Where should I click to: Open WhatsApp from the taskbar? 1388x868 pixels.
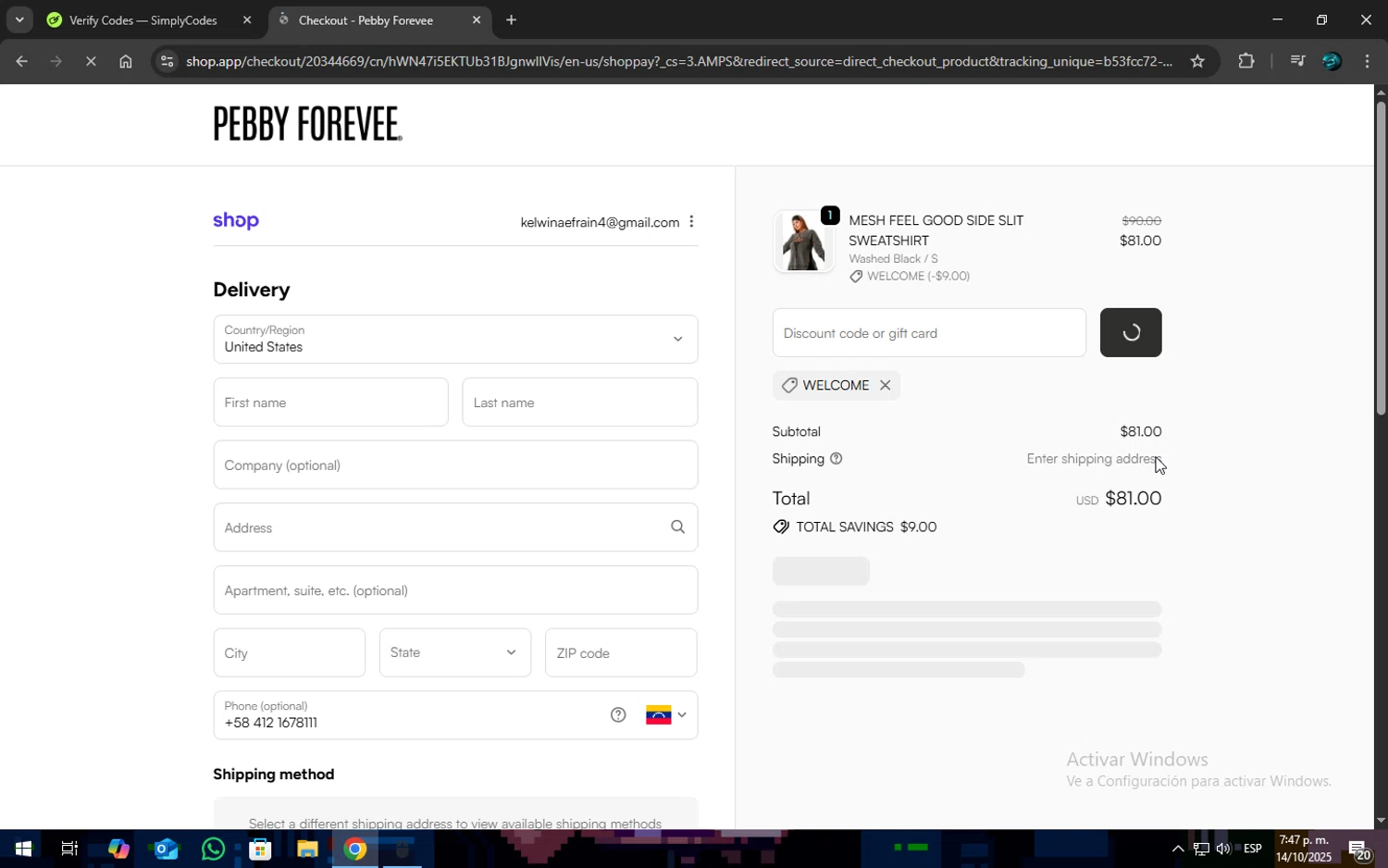(x=213, y=849)
